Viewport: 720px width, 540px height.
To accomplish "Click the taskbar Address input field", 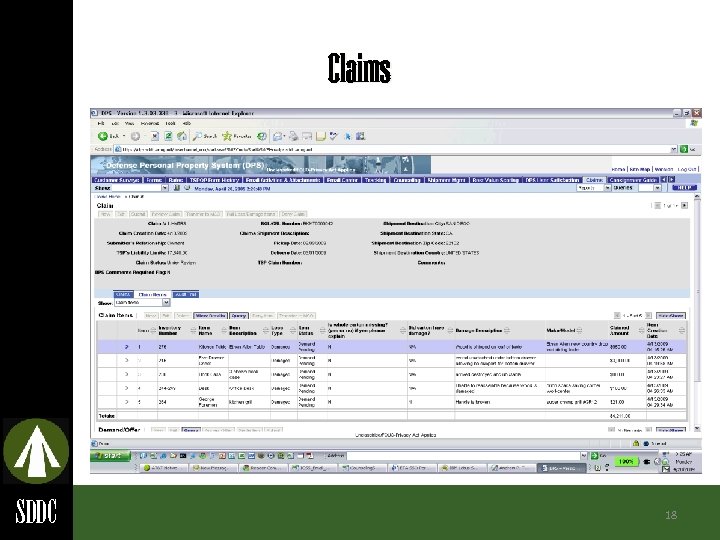I will click(463, 456).
